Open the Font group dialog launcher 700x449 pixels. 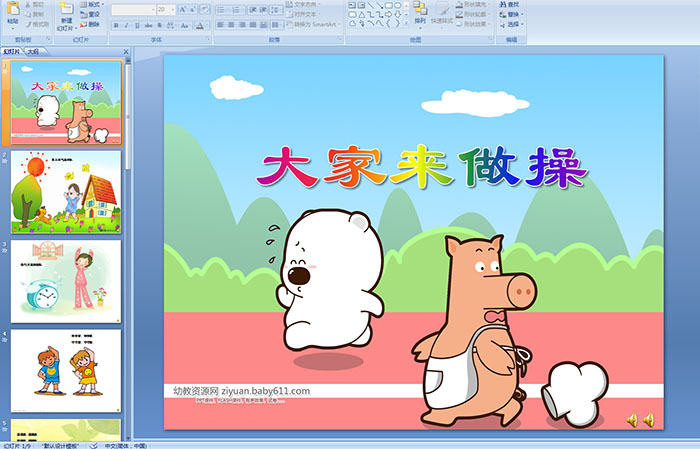click(x=208, y=39)
